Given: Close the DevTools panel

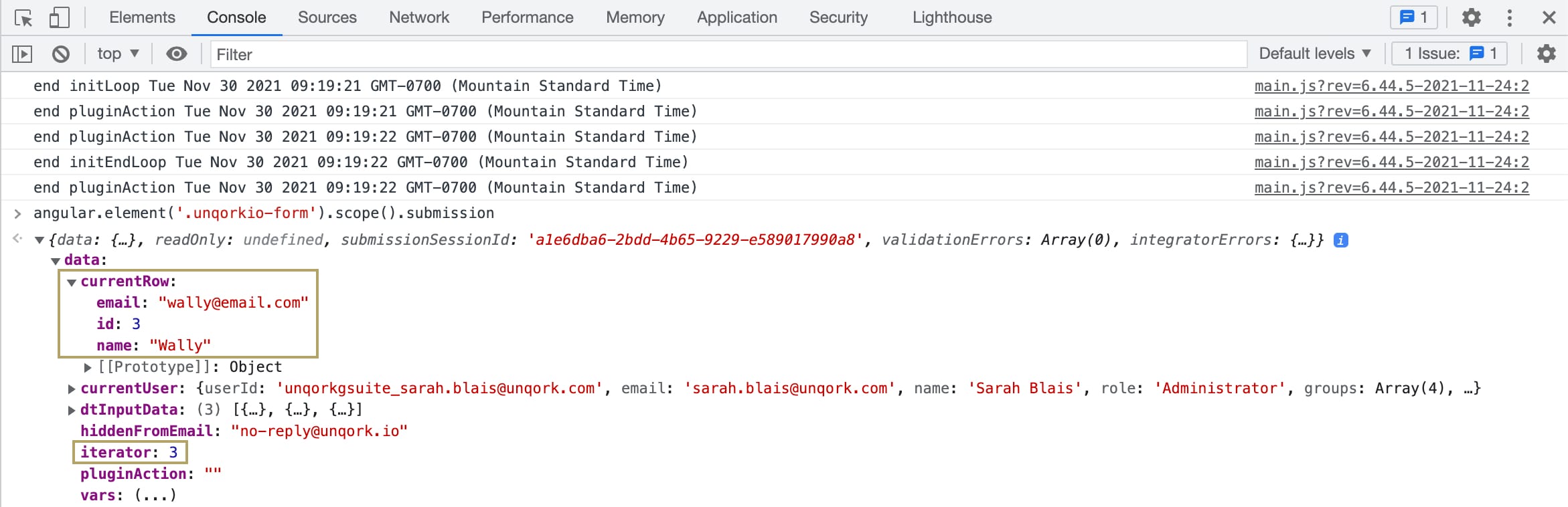Looking at the screenshot, I should coord(1549,17).
